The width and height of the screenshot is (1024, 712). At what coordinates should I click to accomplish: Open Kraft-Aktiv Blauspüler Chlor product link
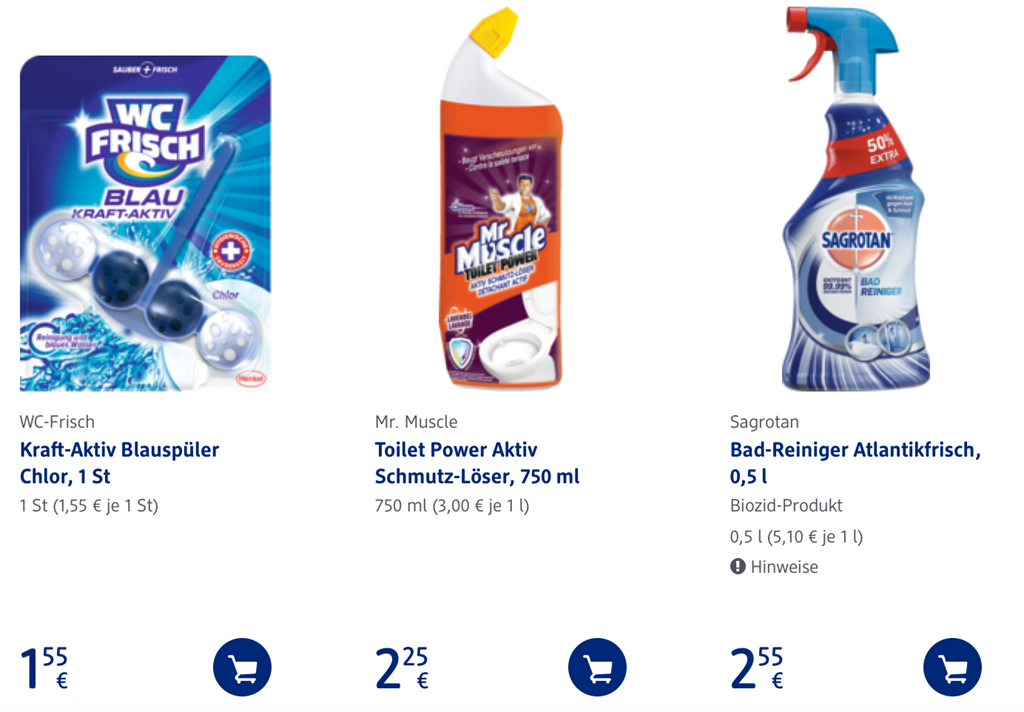click(120, 462)
